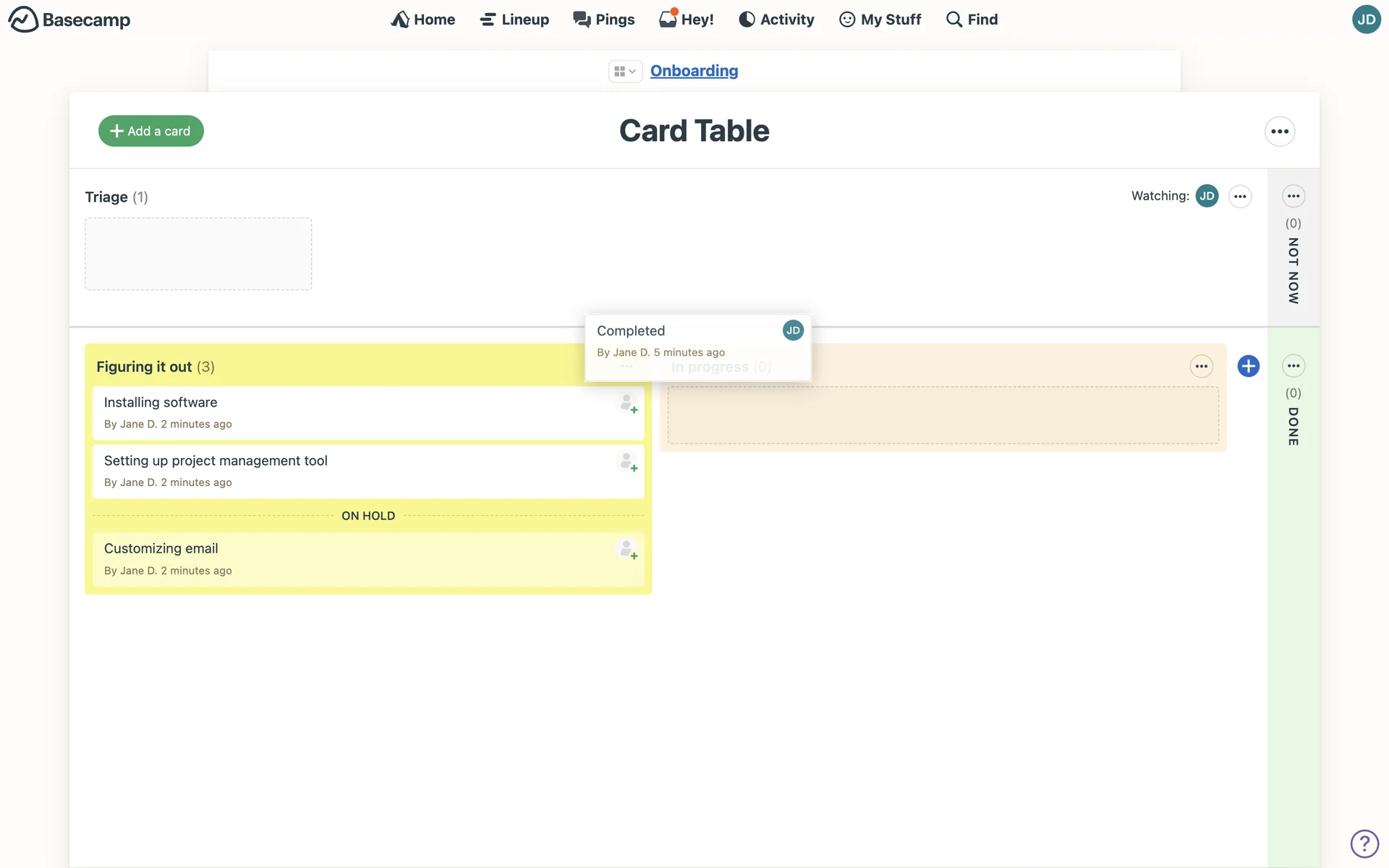This screenshot has width=1389, height=868.
Task: Open the Activity feed
Action: (776, 20)
